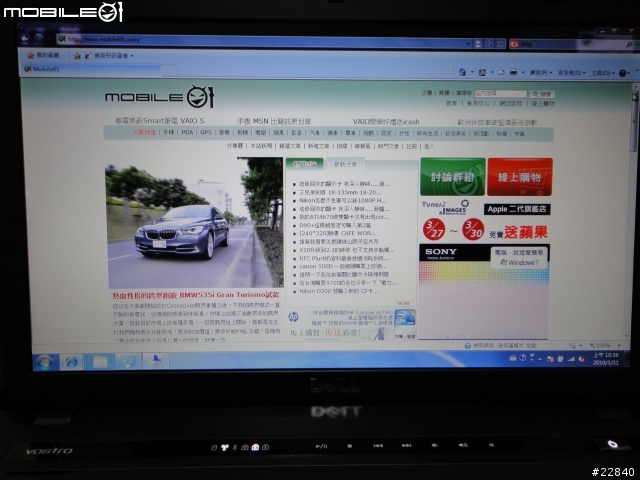Click GPS in the category nav bar
Viewport: 640px width, 480px height.
206,132
